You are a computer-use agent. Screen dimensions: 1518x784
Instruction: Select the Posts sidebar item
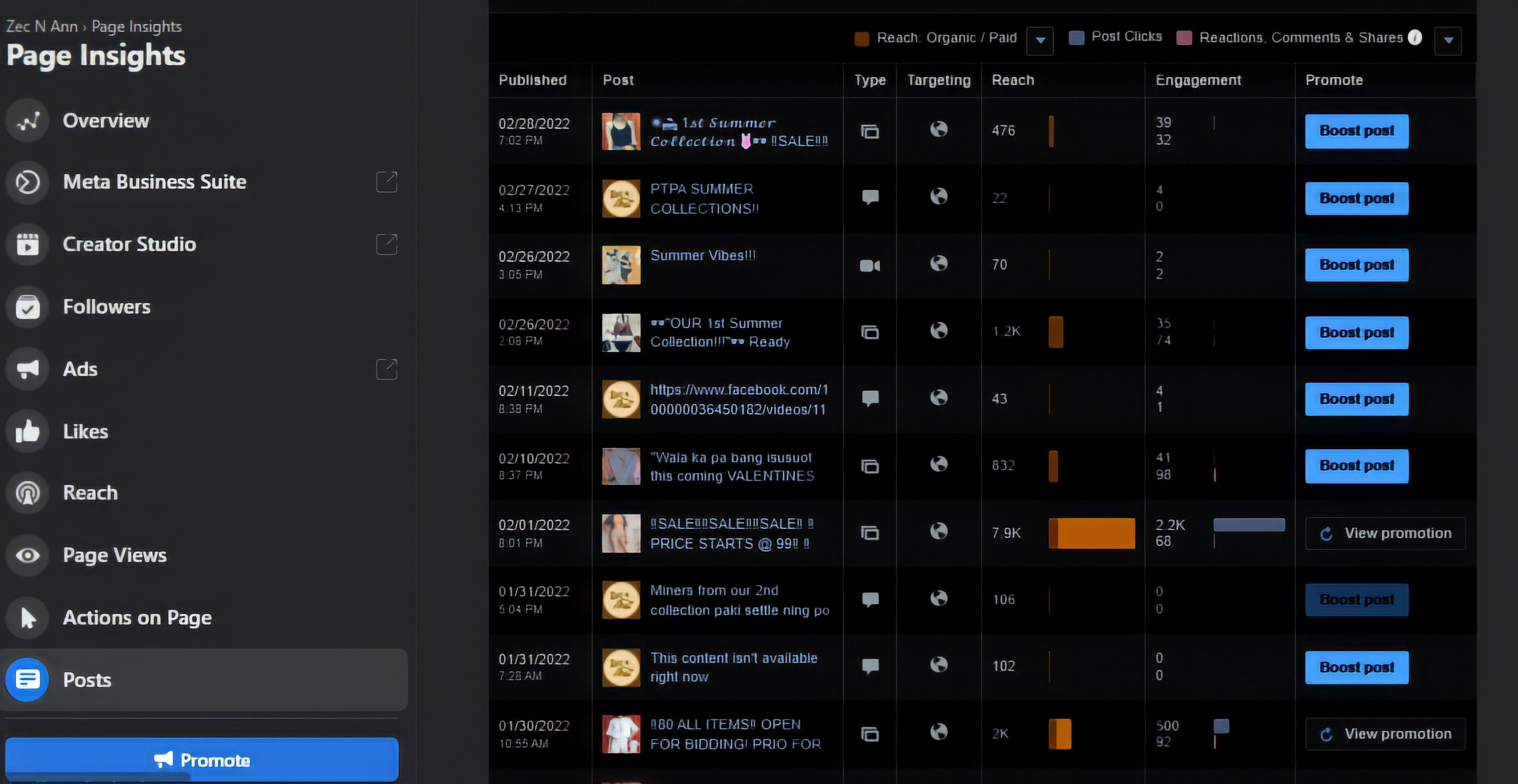tap(86, 680)
